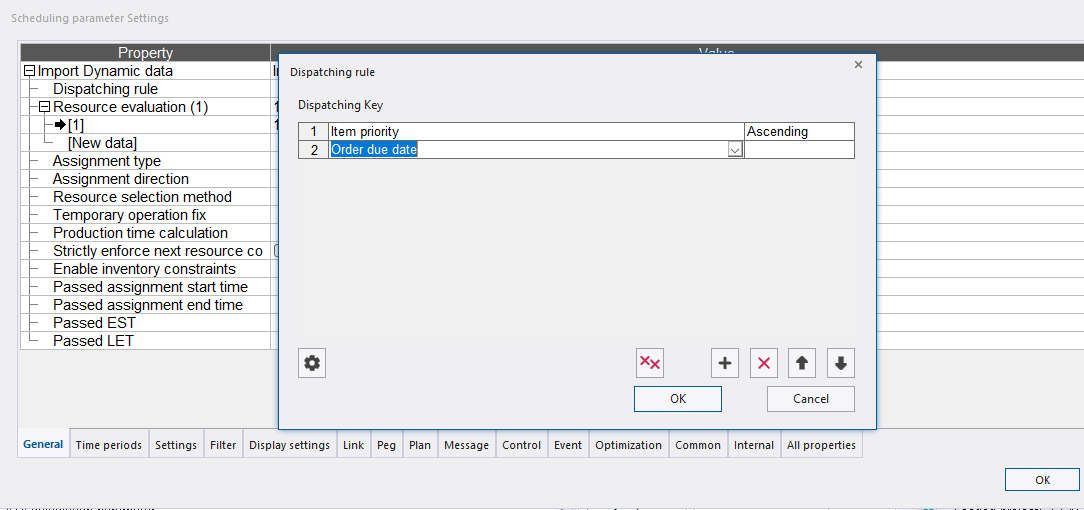Collapse the Resource evaluation (1) node

[x=44, y=107]
